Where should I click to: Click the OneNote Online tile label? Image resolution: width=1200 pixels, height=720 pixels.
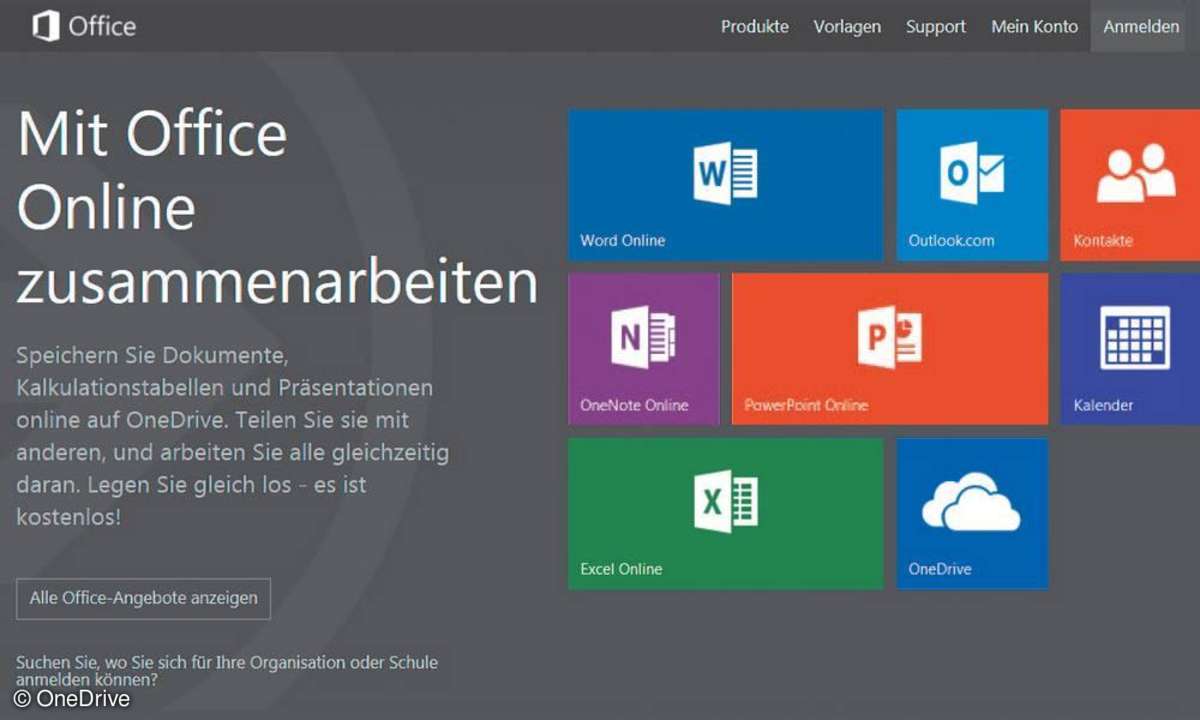(634, 405)
